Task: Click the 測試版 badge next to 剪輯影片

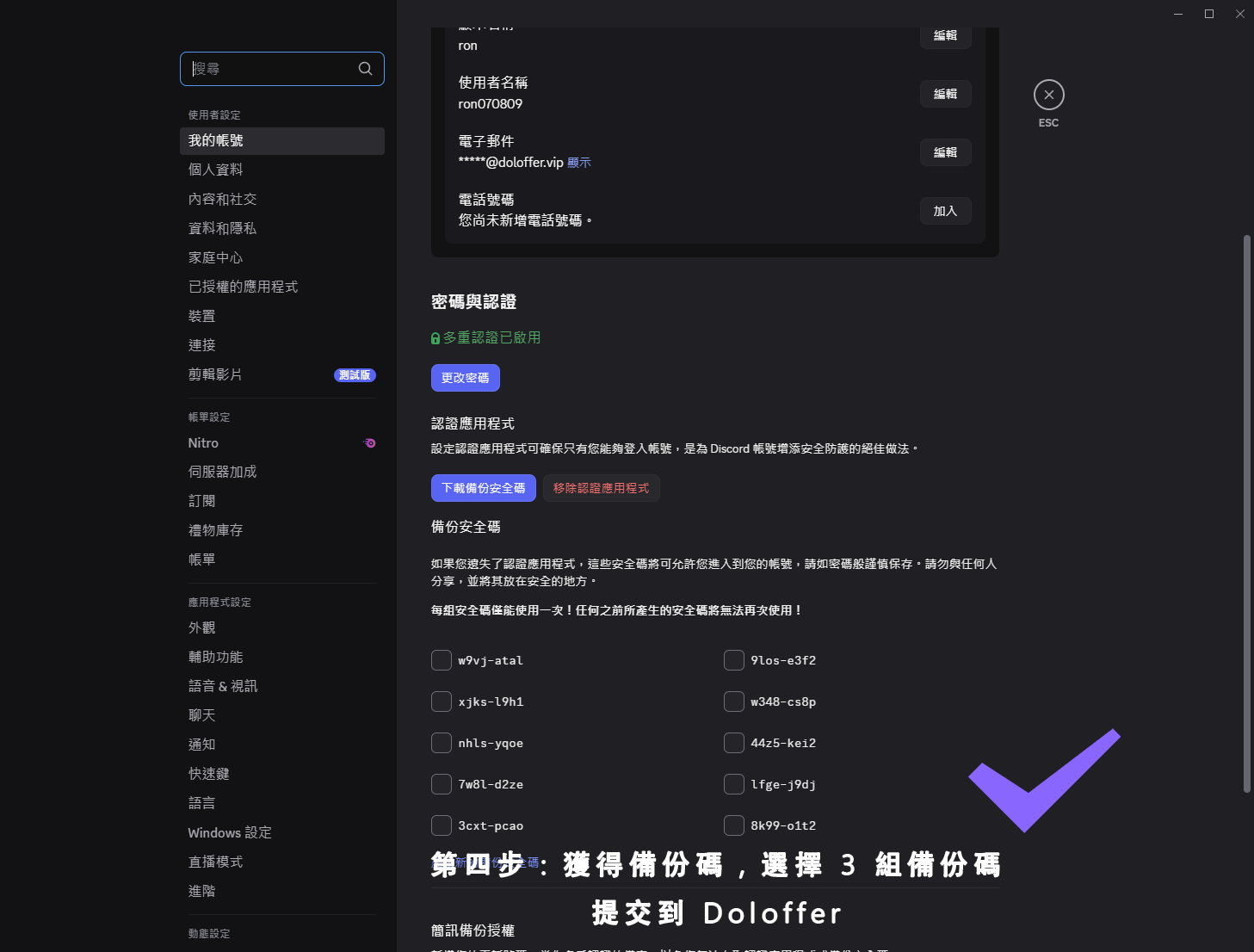Action: coord(355,375)
